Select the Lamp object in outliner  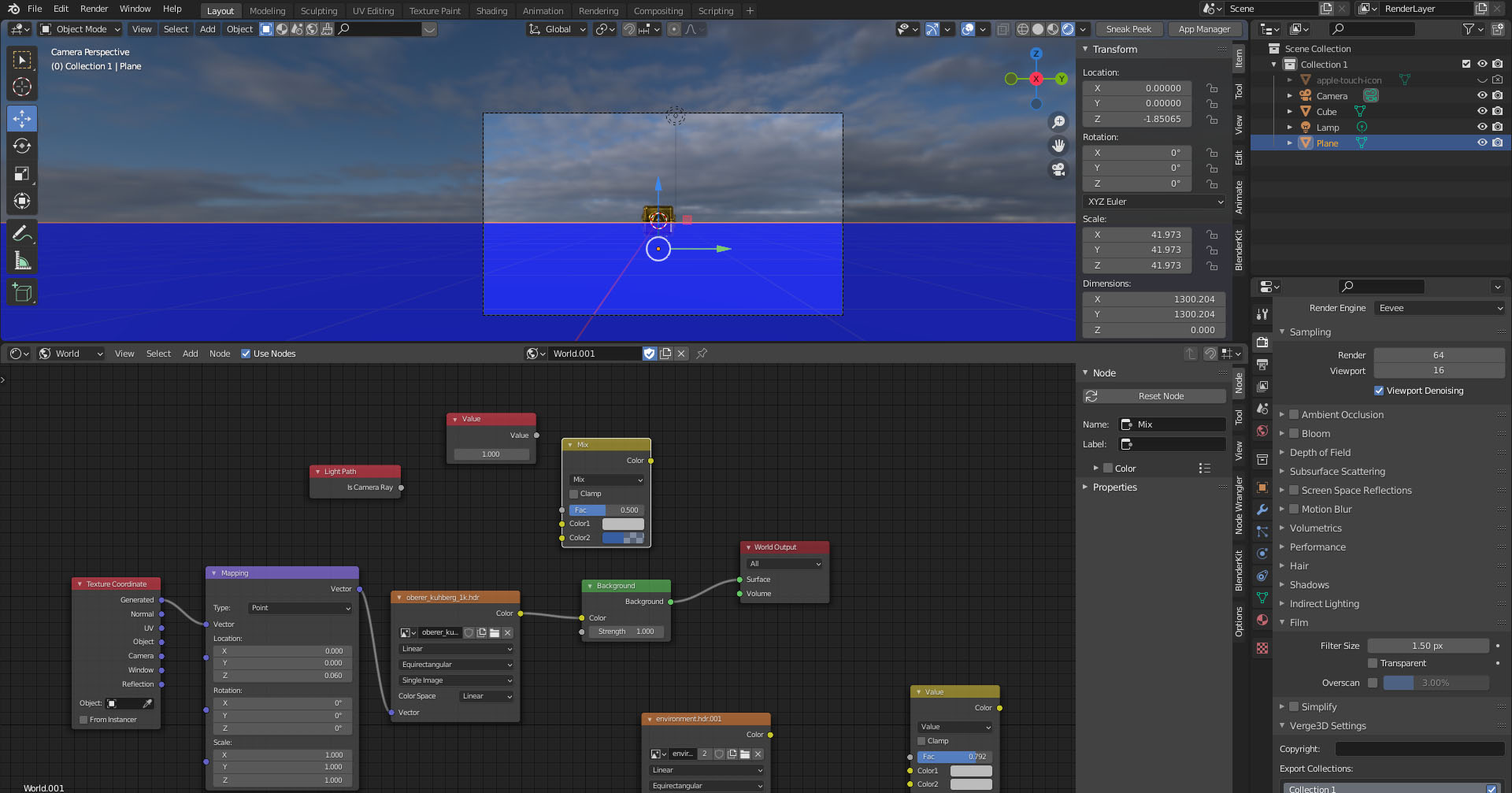pos(1327,127)
